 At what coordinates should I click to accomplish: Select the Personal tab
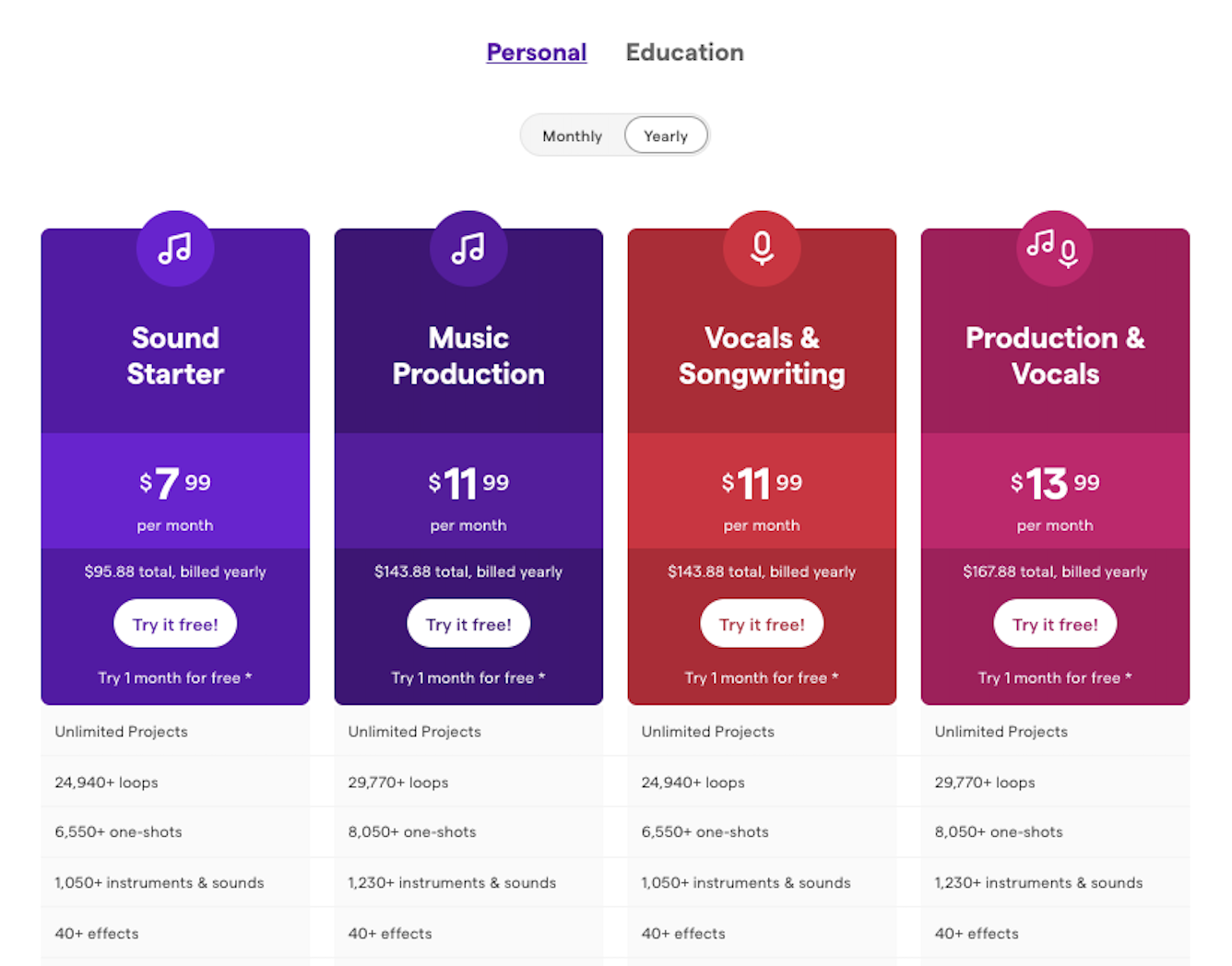coord(536,53)
